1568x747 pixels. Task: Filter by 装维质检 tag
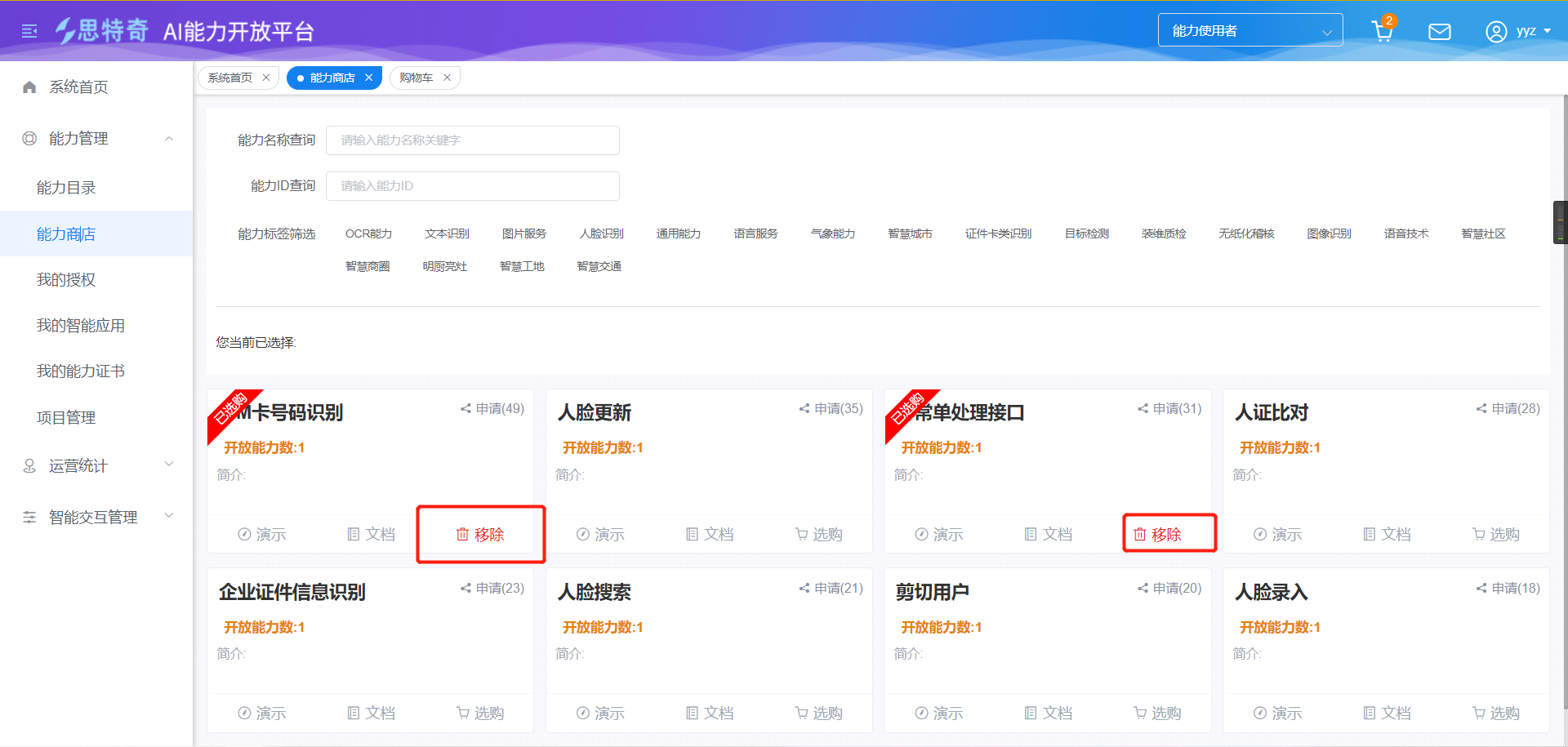(1164, 233)
